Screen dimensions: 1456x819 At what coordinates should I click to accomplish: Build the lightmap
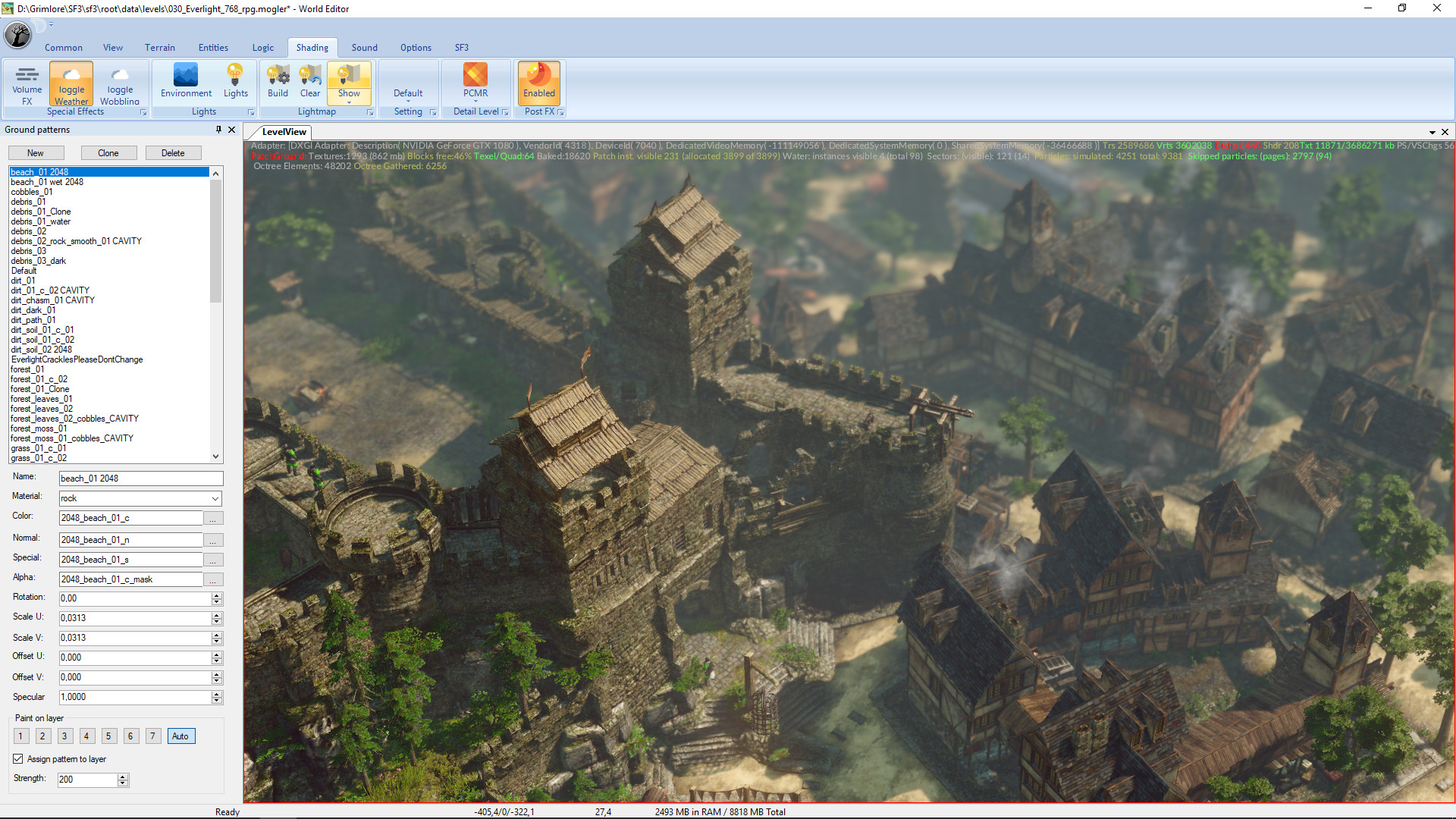point(278,80)
